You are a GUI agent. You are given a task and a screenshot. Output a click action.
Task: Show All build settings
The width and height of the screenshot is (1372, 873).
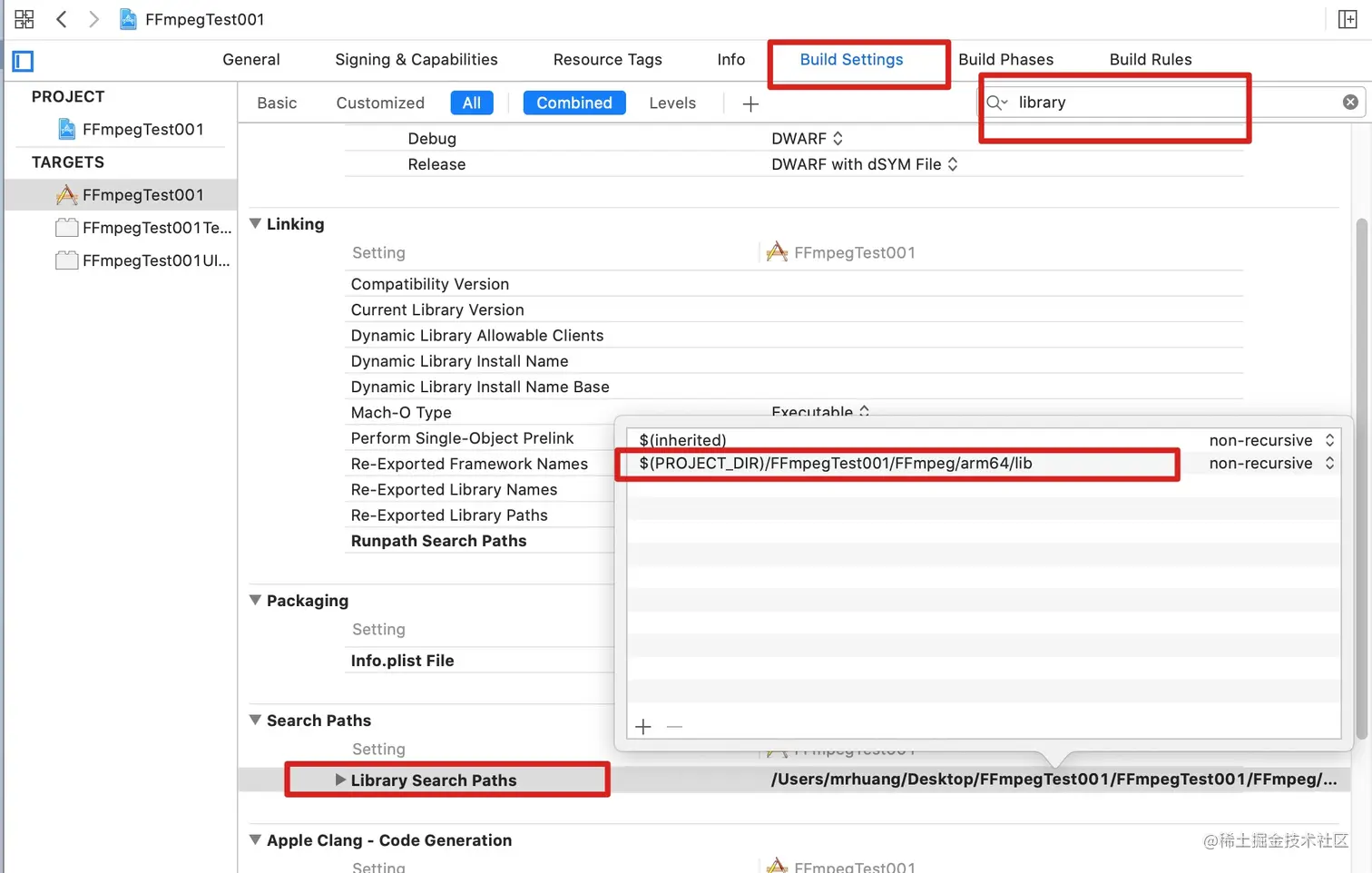pos(472,103)
